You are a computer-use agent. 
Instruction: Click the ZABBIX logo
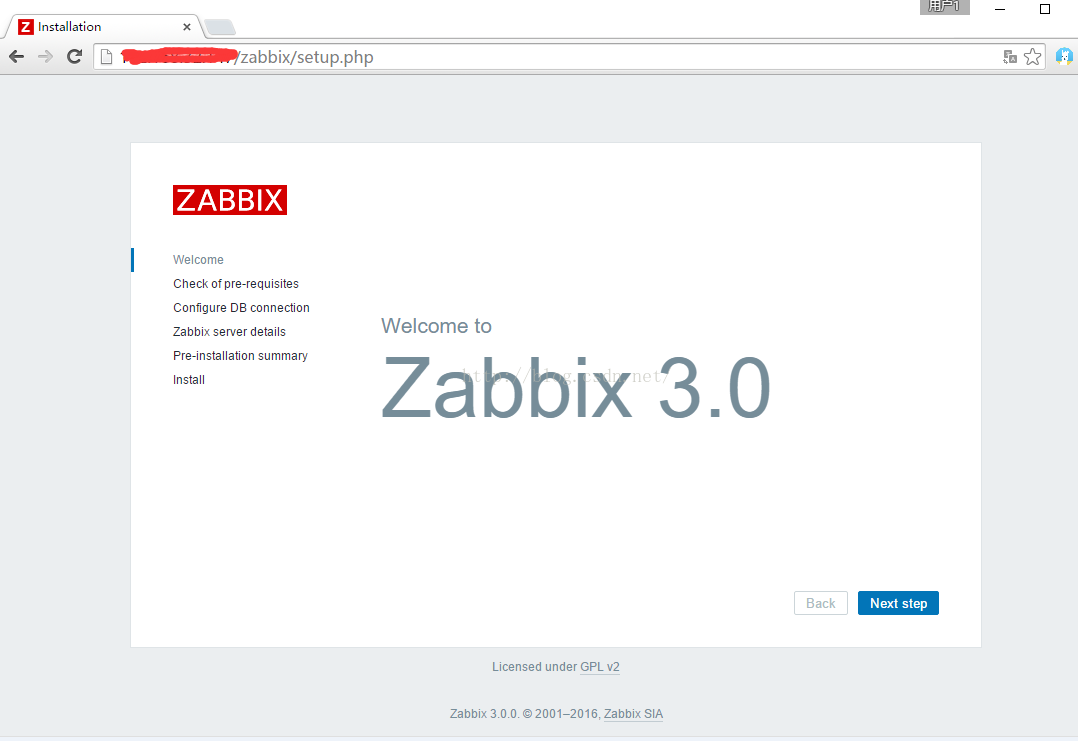click(230, 200)
